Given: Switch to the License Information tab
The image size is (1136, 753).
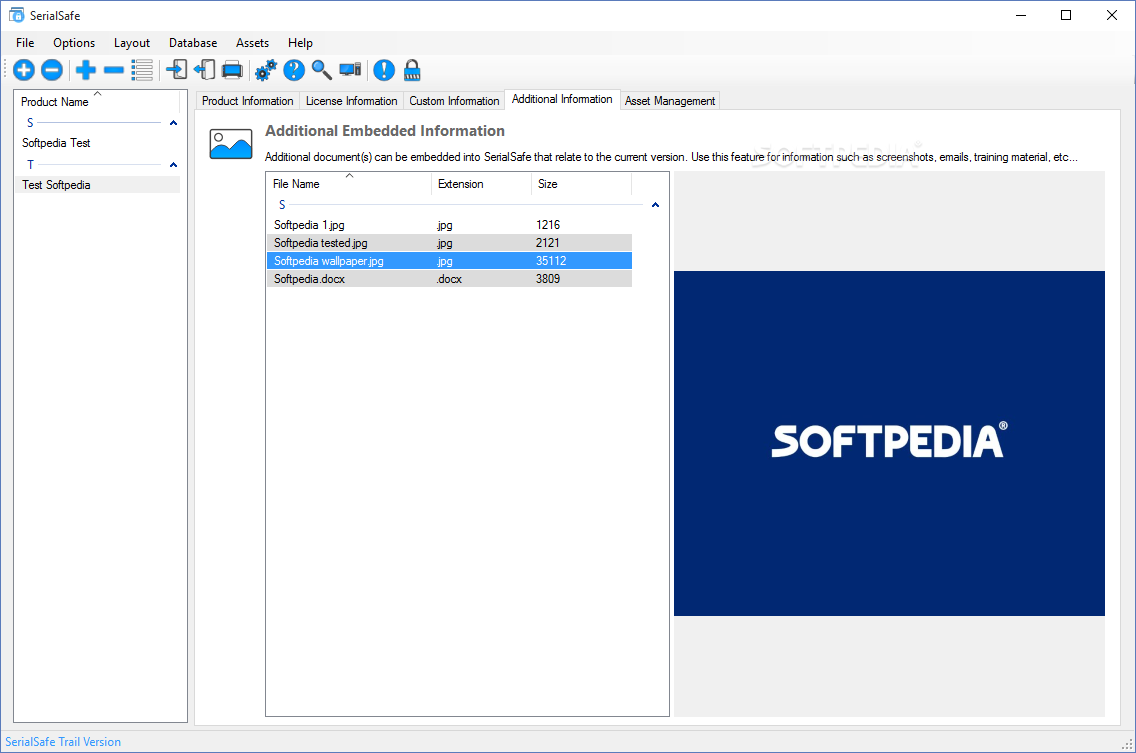Looking at the screenshot, I should point(351,101).
